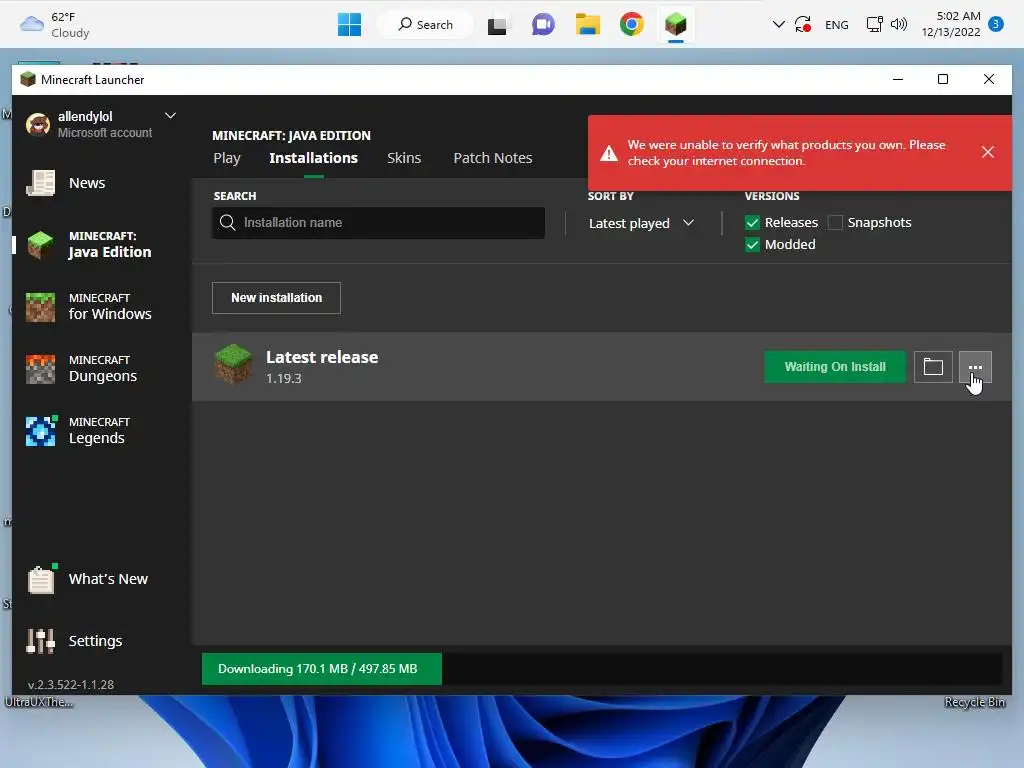1024x768 pixels.
Task: Click the launcher version v.2.3.522-1.1.28 text
Action: (x=71, y=684)
